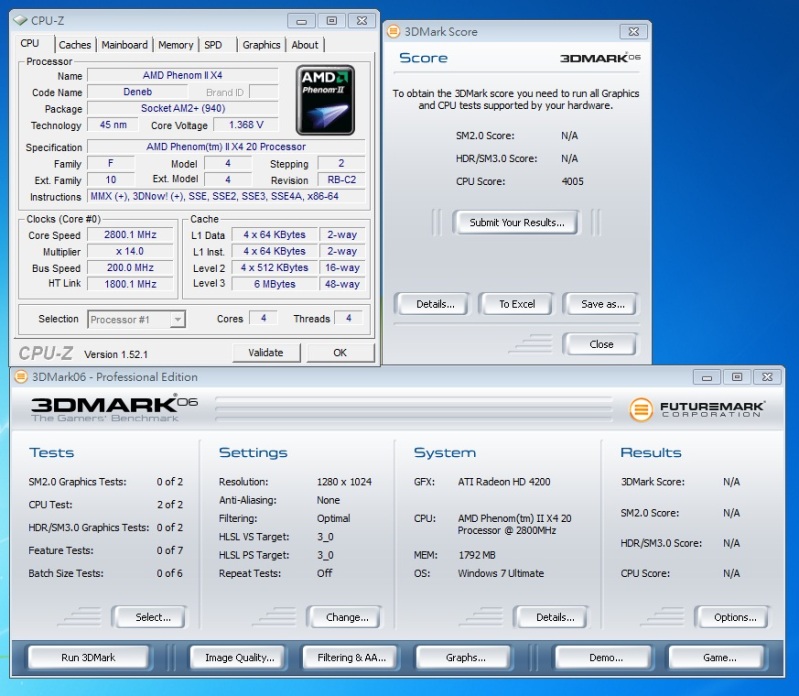Click the Revision value RB-C2

341,180
